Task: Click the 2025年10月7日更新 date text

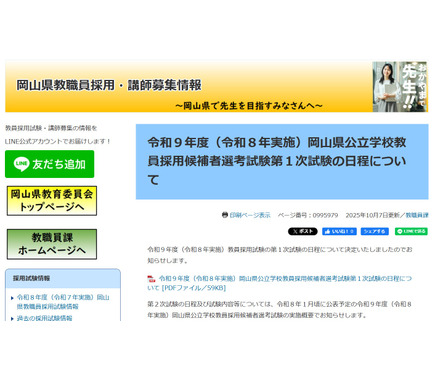Action: click(372, 215)
